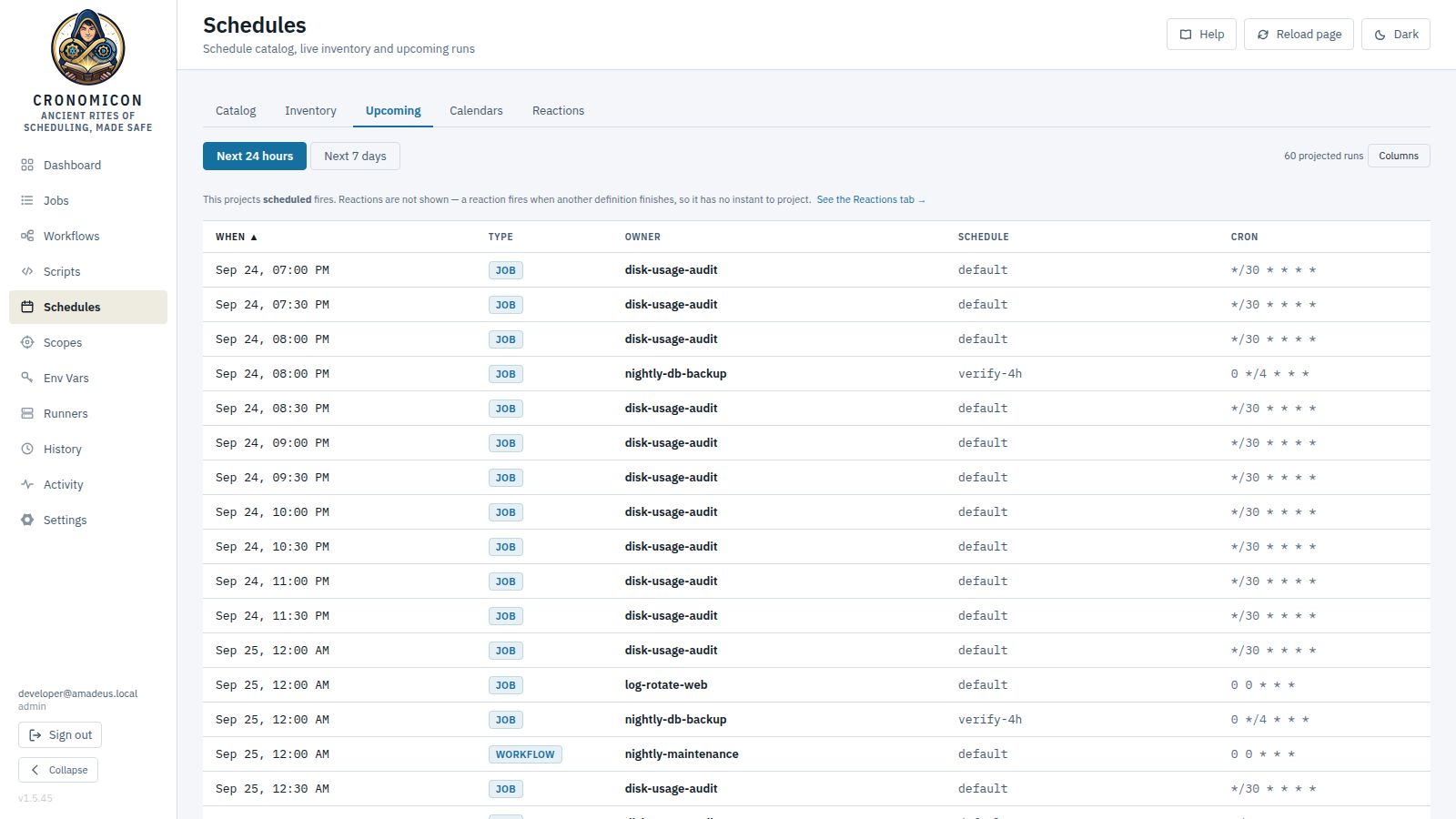
Task: Click the Workflows icon in sidebar
Action: [27, 236]
